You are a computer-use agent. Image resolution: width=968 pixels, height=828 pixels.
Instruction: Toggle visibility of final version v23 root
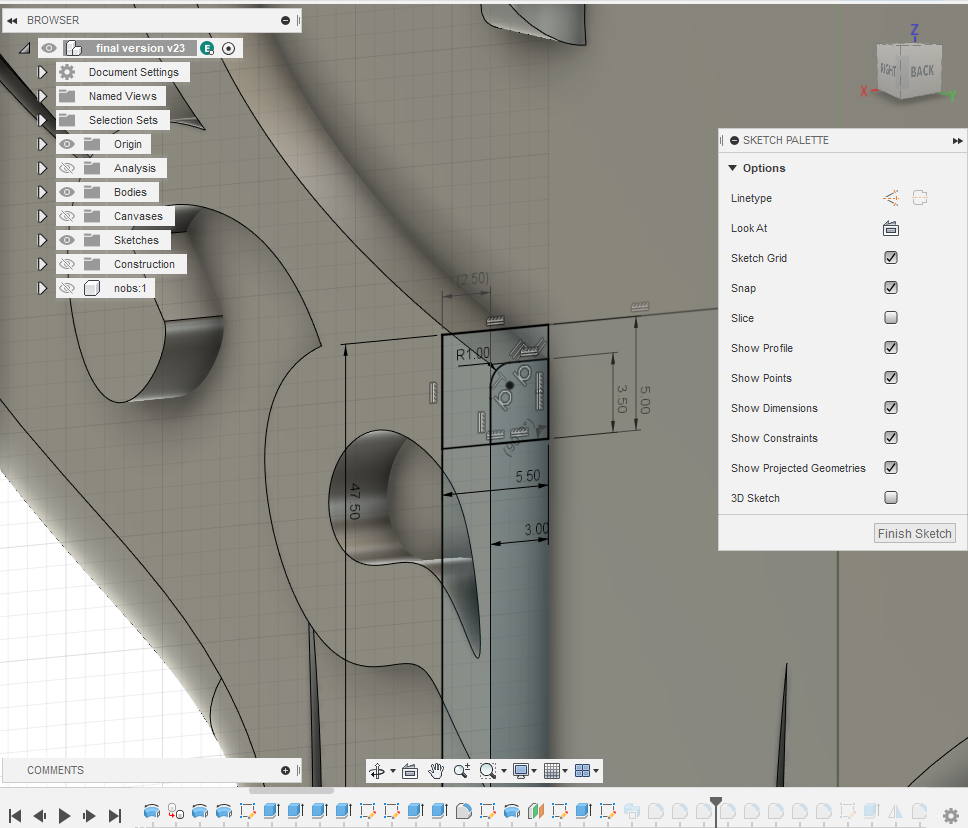49,48
